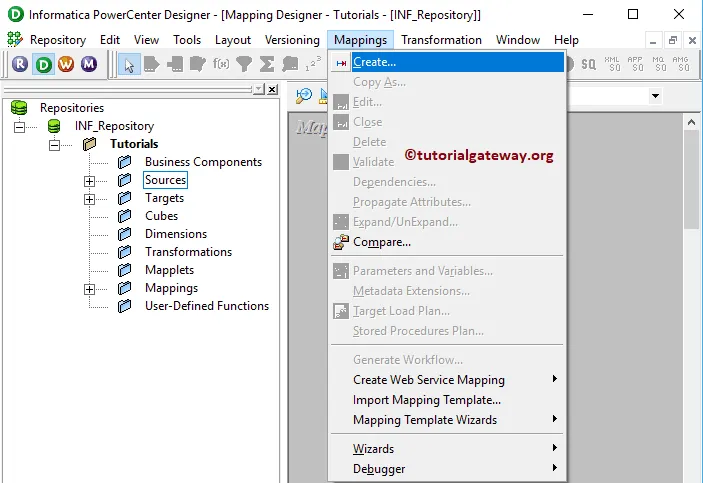The image size is (703, 483).
Task: Open Repository Manager with the R icon
Action: point(20,64)
